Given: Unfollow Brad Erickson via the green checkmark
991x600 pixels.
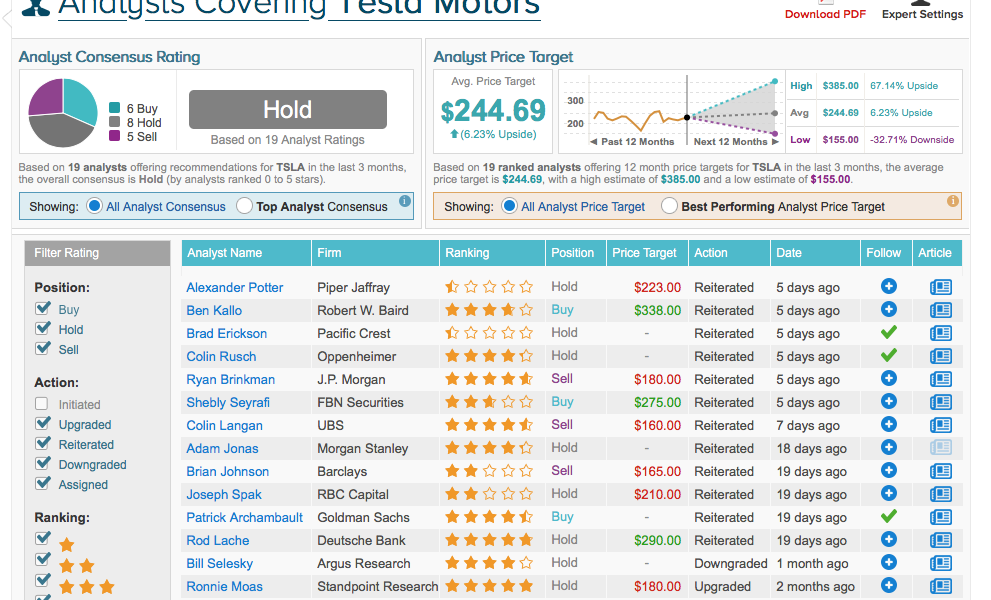Looking at the screenshot, I should coord(889,332).
